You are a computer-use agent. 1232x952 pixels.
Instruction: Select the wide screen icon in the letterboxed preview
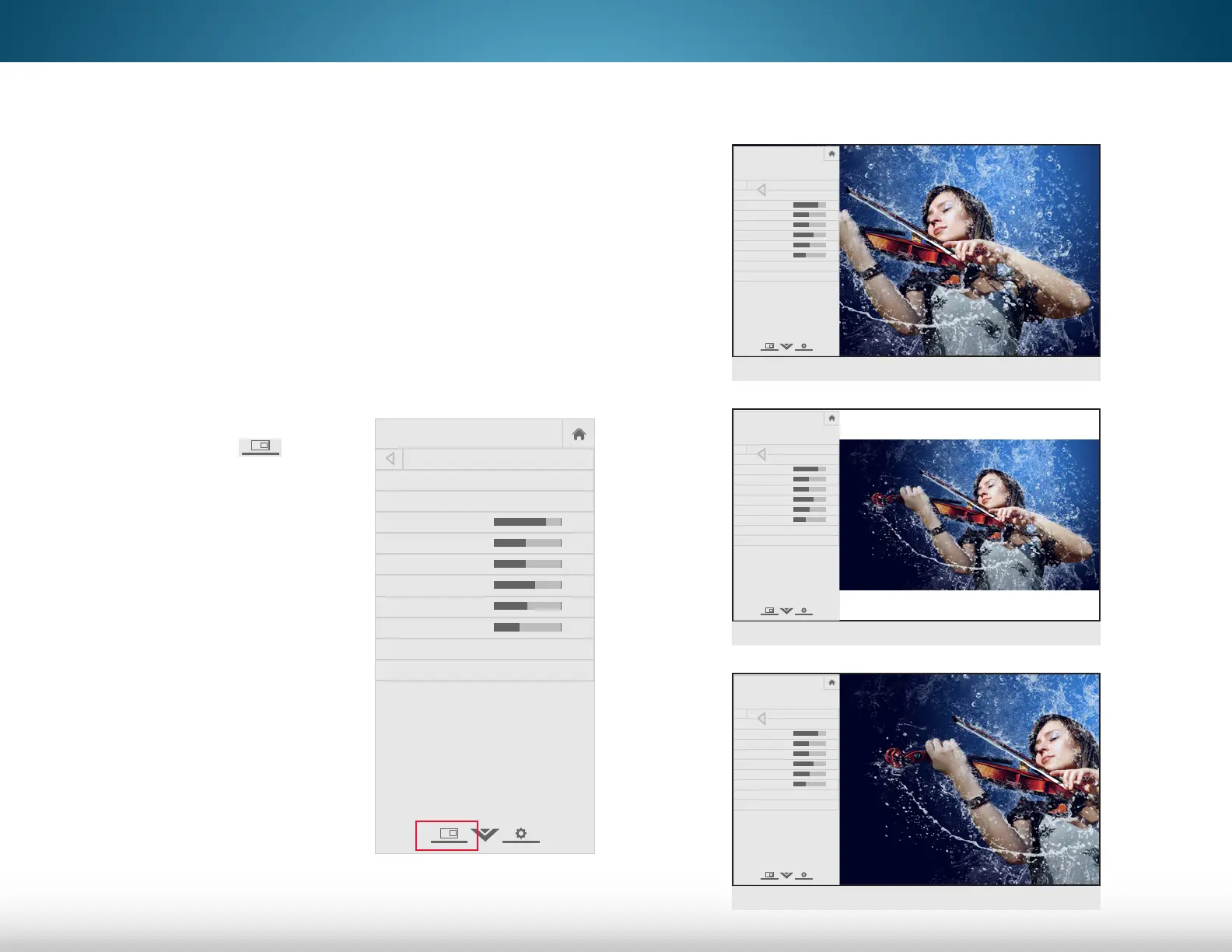(x=769, y=611)
